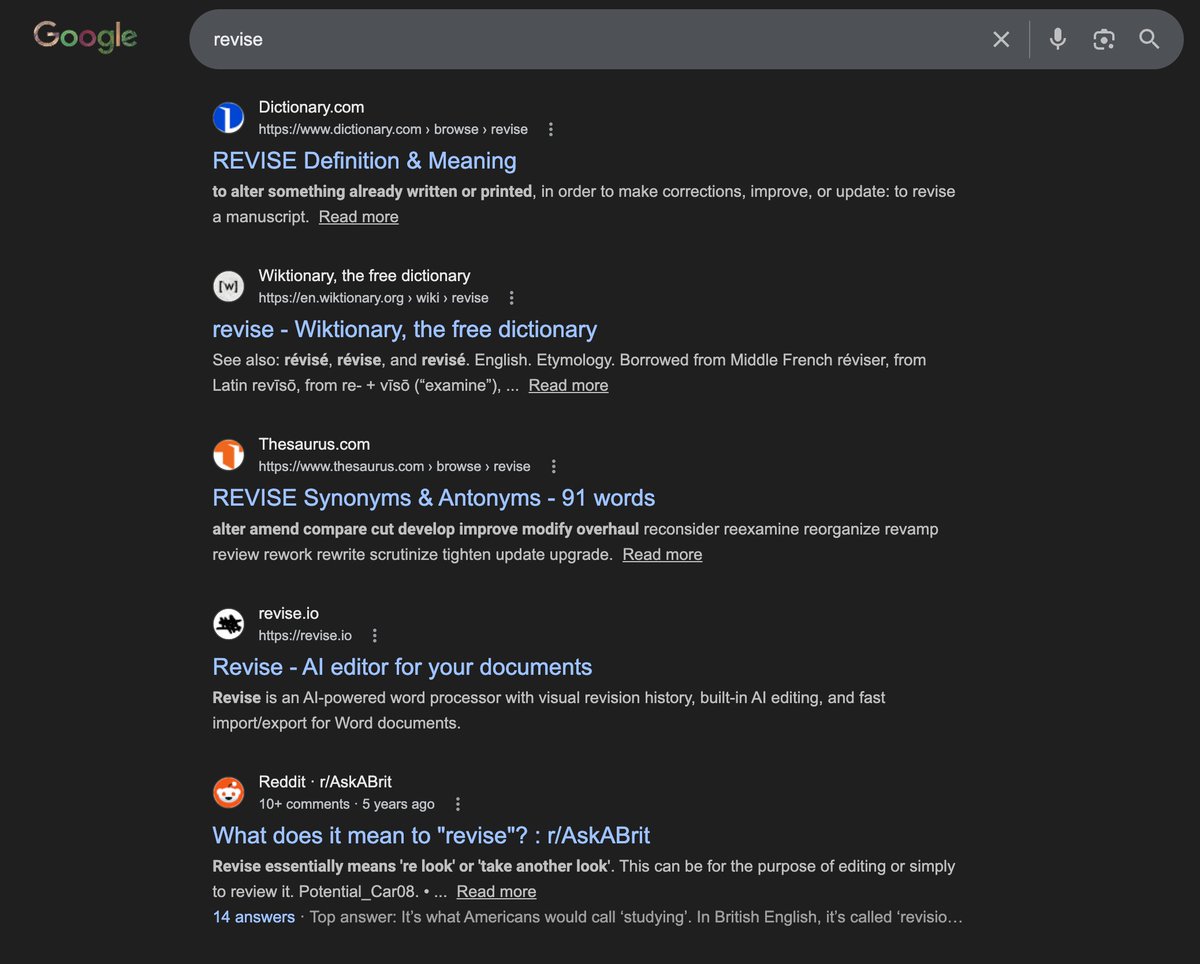Click the magnifying glass search icon
This screenshot has height=964, width=1200.
click(x=1148, y=39)
